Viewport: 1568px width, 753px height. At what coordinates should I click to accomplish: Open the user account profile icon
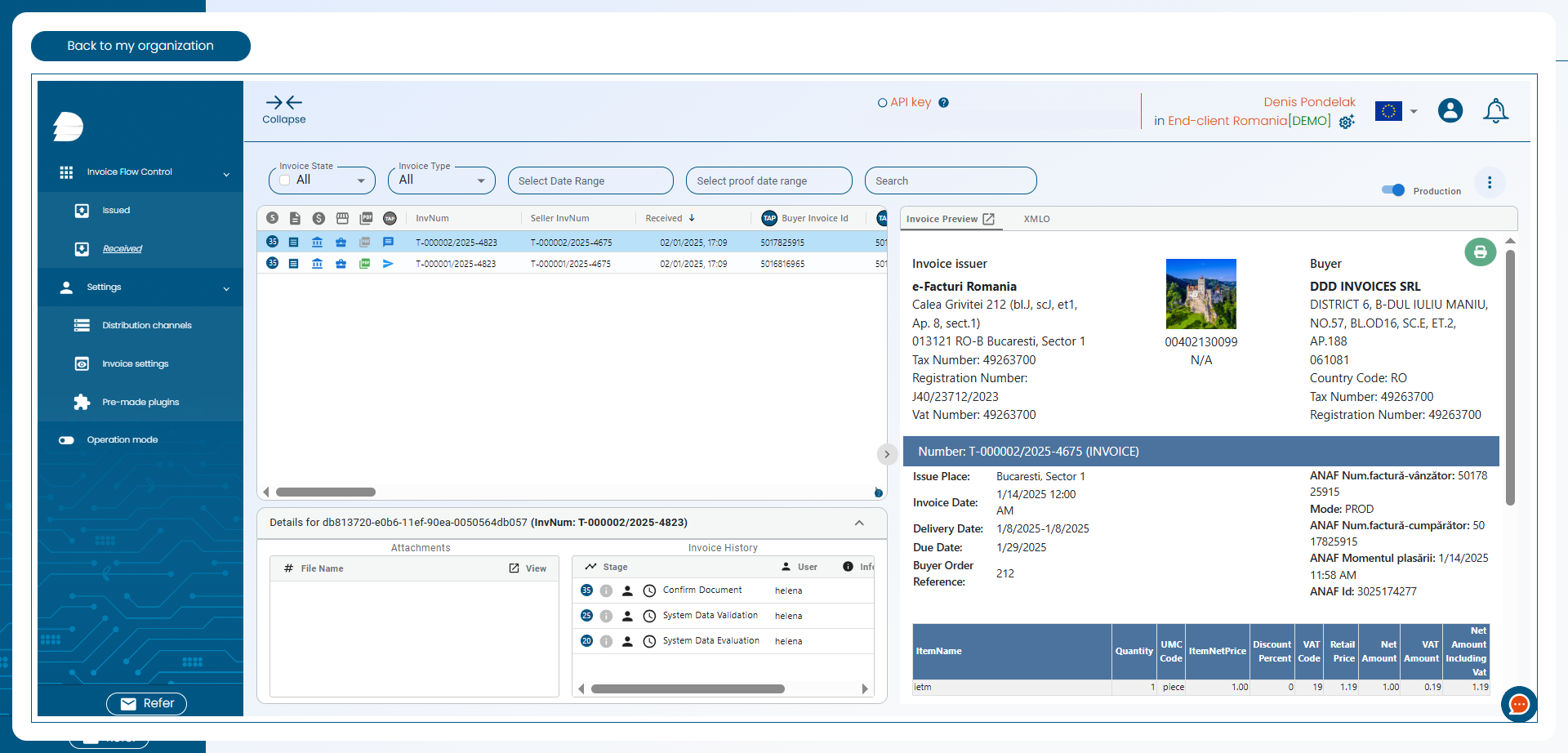point(1450,110)
